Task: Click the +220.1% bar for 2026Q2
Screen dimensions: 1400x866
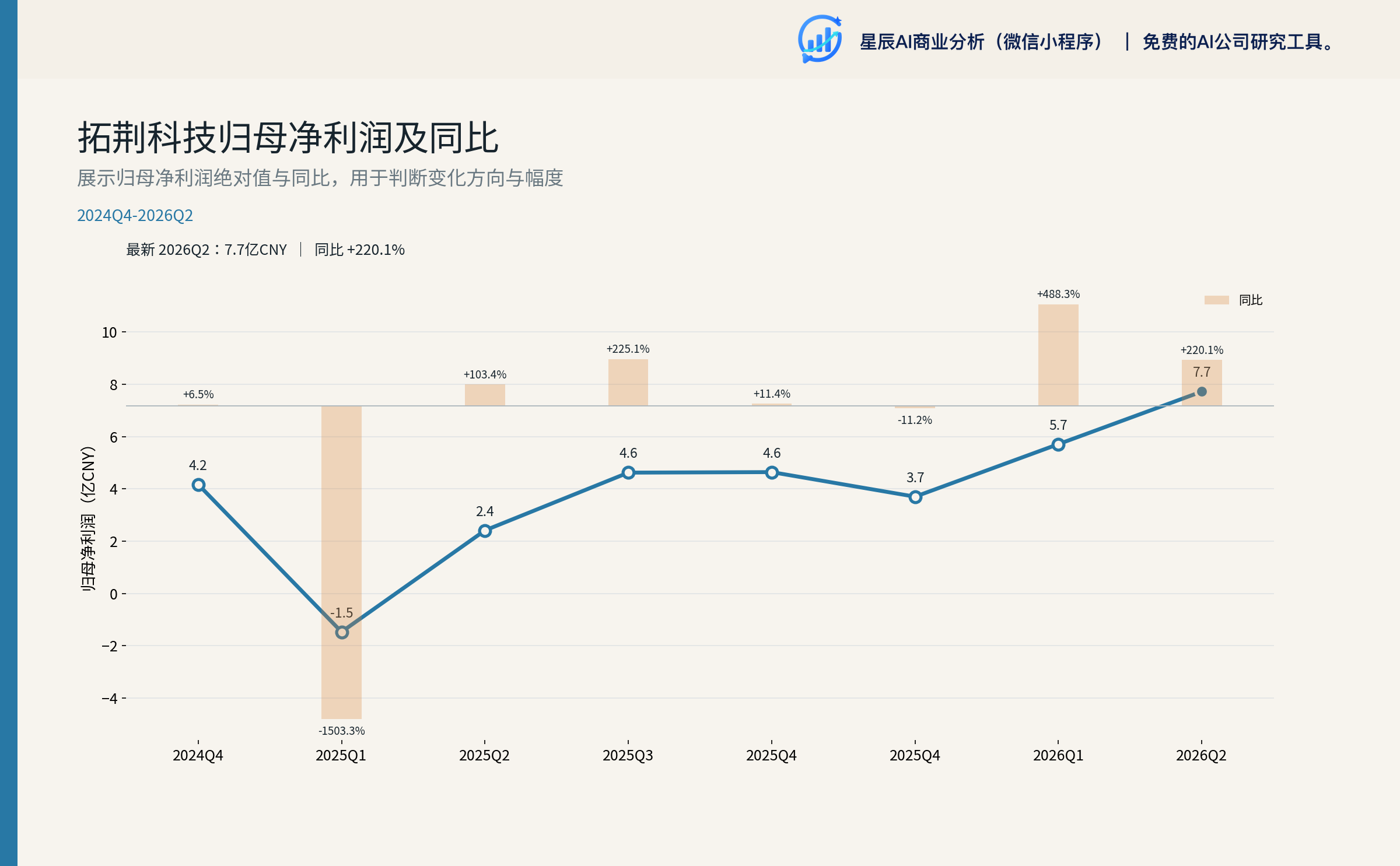Action: coord(1202,383)
